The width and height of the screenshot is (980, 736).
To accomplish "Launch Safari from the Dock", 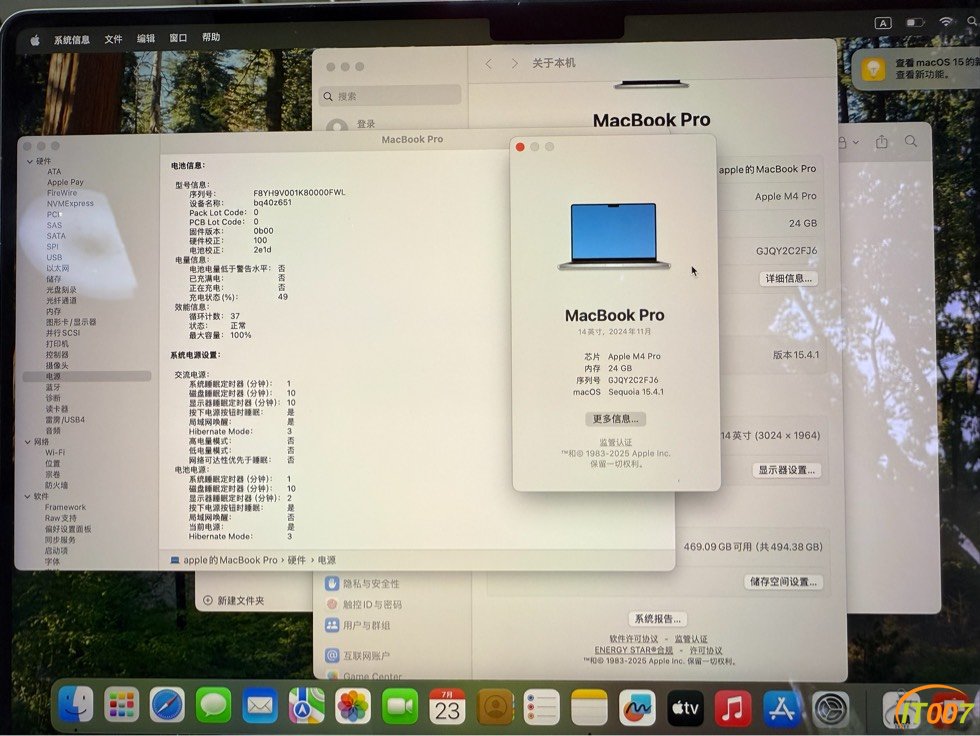I will coord(167,705).
